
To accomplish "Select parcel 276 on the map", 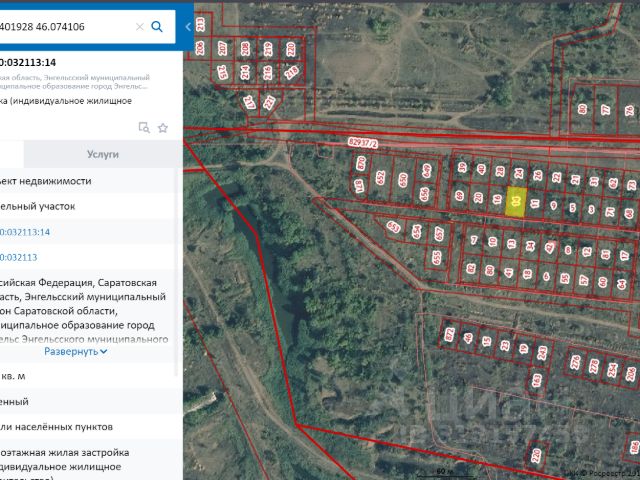I will pyautogui.click(x=575, y=363).
